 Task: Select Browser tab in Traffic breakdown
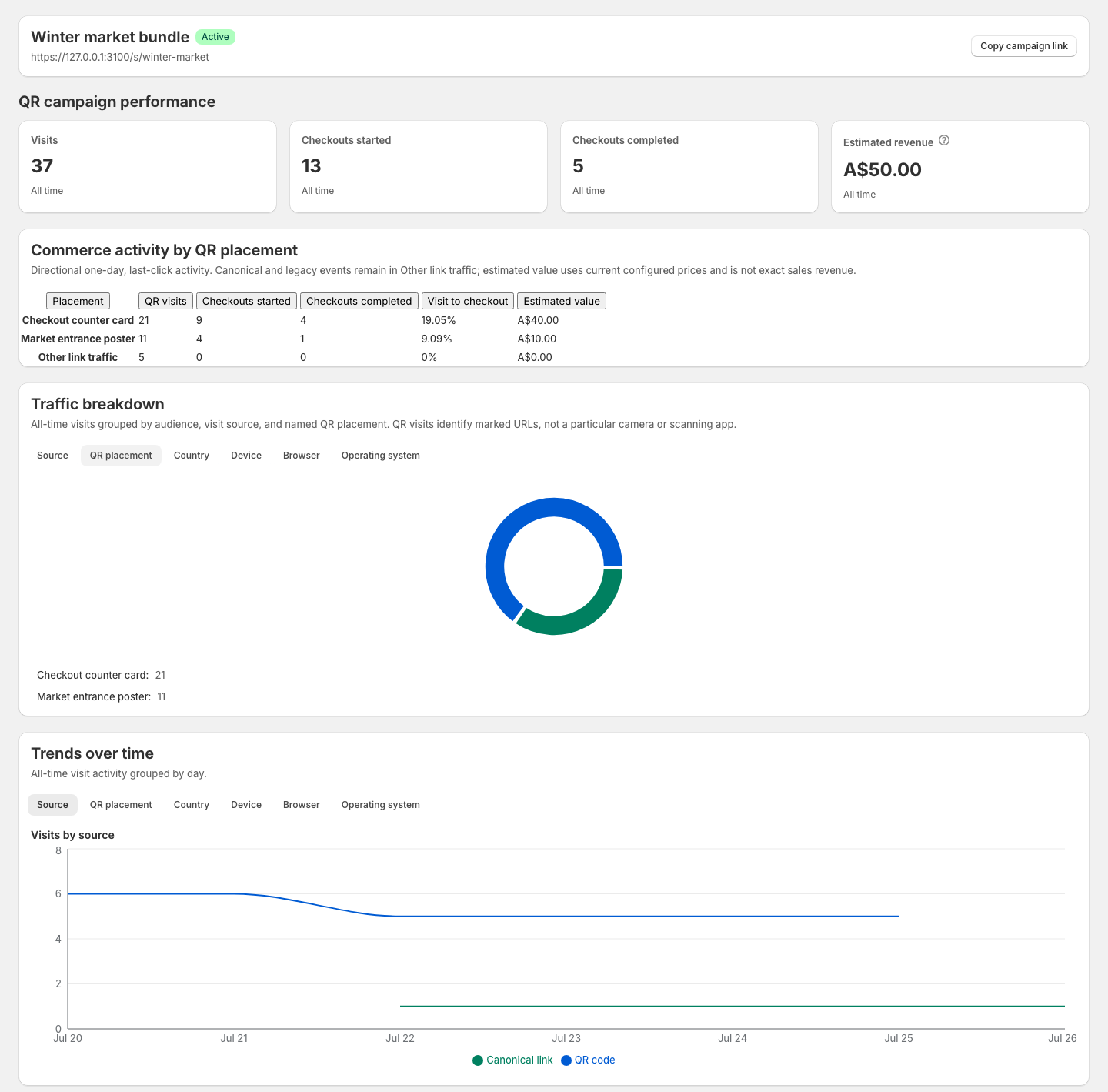(302, 456)
